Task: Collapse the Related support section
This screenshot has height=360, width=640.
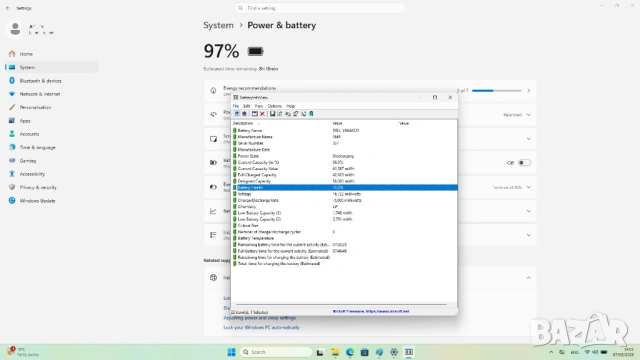Action: (529, 278)
